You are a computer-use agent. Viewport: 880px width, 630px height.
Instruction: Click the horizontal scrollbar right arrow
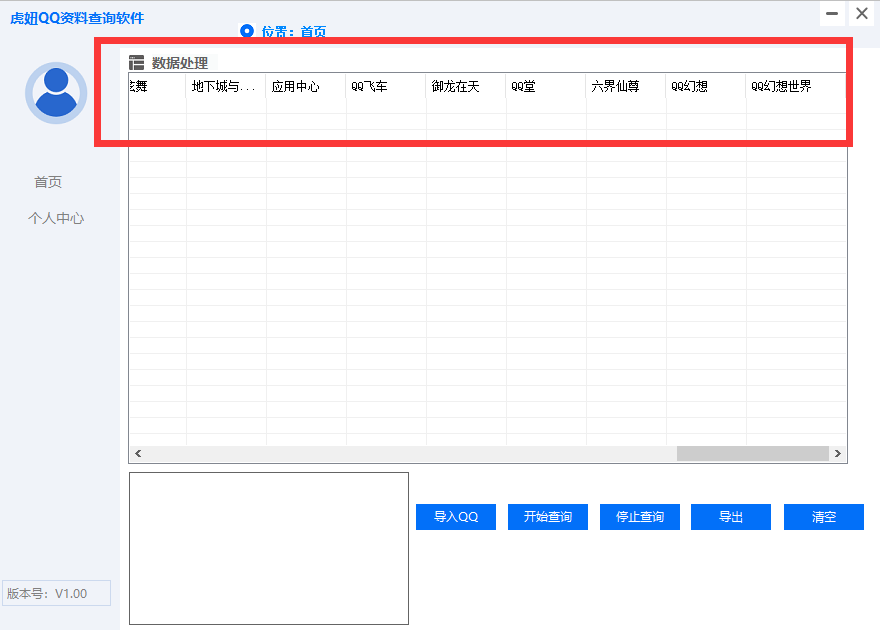click(x=838, y=453)
